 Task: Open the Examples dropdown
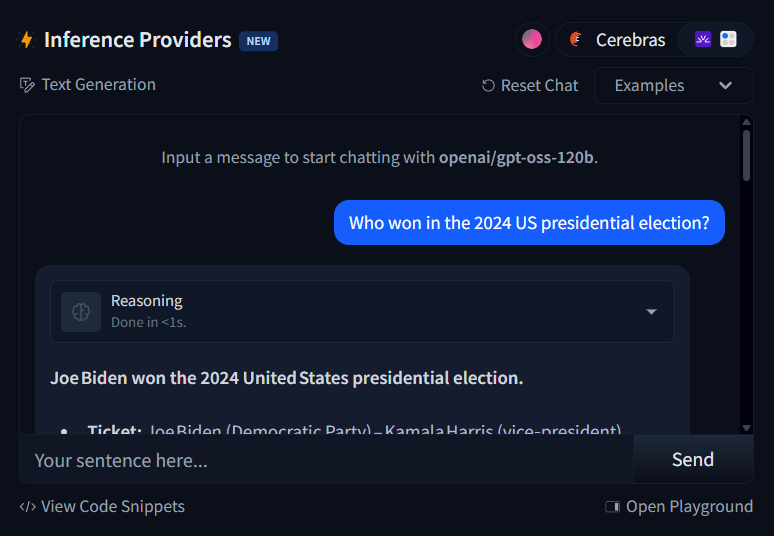(x=673, y=86)
